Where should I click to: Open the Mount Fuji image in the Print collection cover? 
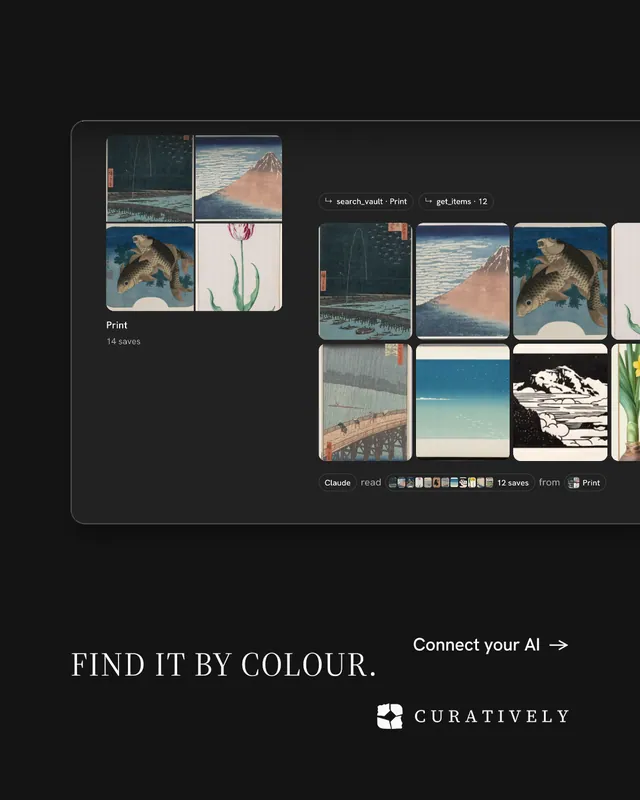(x=239, y=178)
